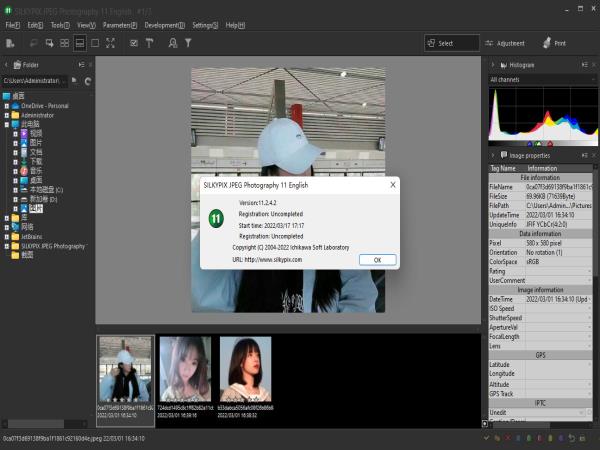600x450 pixels.
Task: Click the rotate arrow status bar icon
Action: pos(572,438)
